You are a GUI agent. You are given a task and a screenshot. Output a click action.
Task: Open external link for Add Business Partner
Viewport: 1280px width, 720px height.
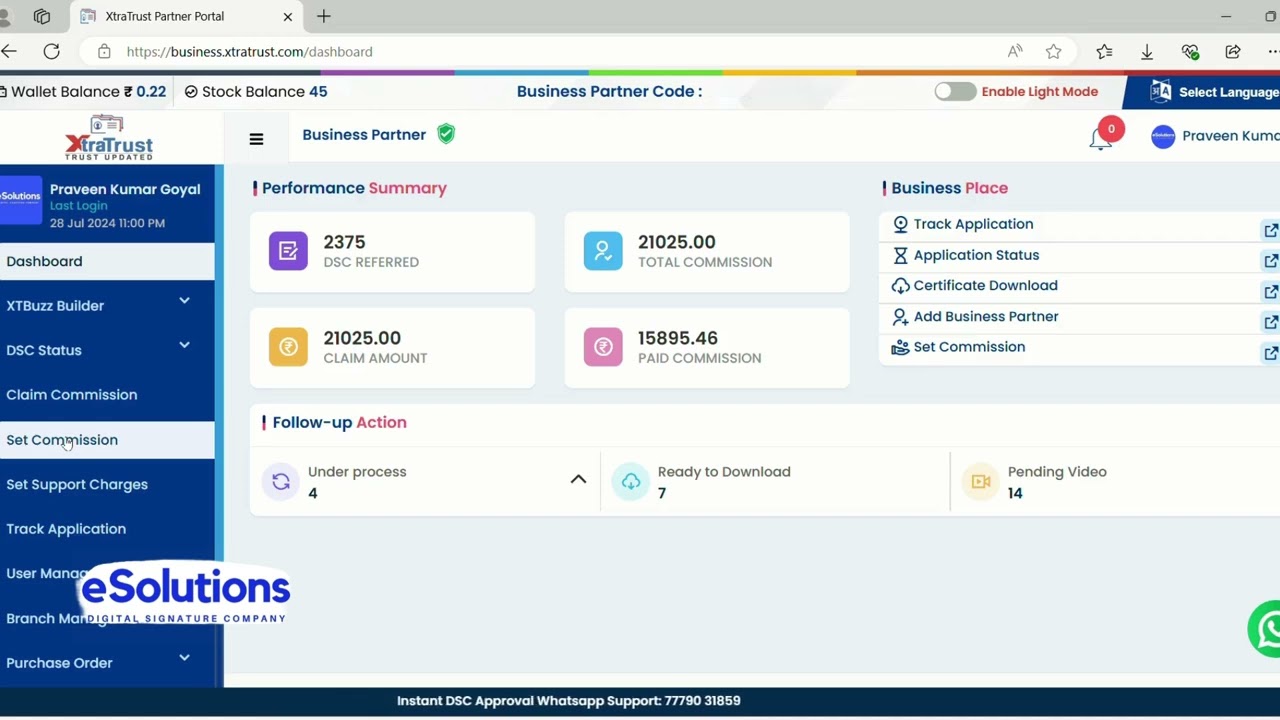coord(1271,322)
